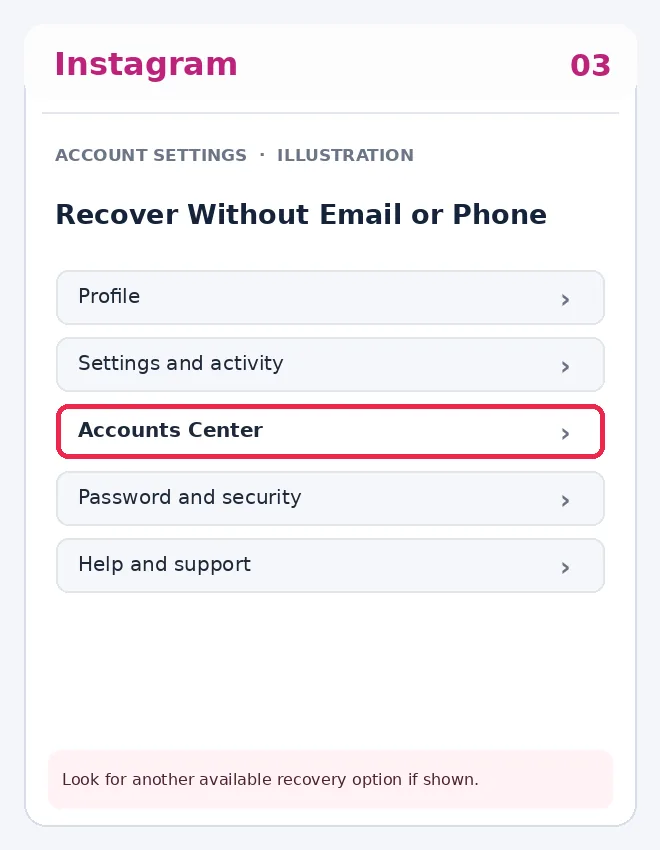This screenshot has height=850, width=660.
Task: Click the ACCOUNT SETTINGS breadcrumb label
Action: tap(151, 155)
